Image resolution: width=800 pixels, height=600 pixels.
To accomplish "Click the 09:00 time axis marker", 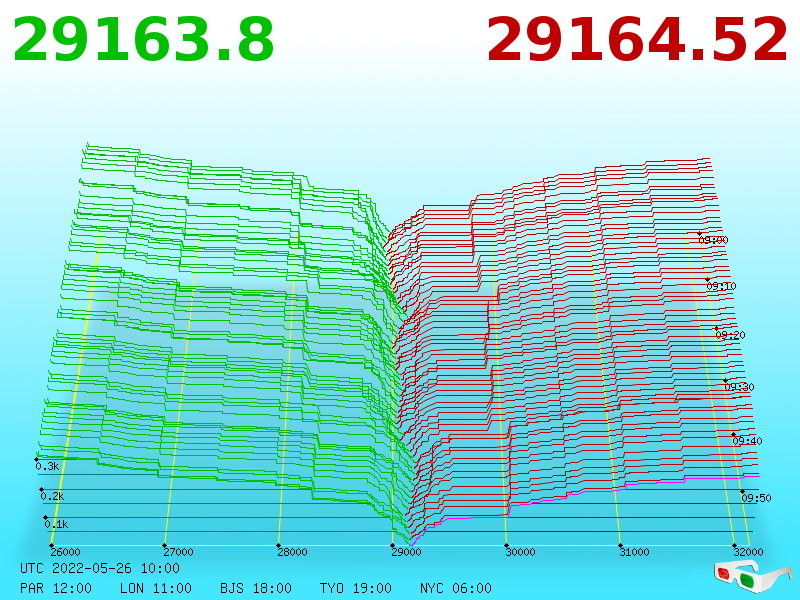I will [713, 240].
